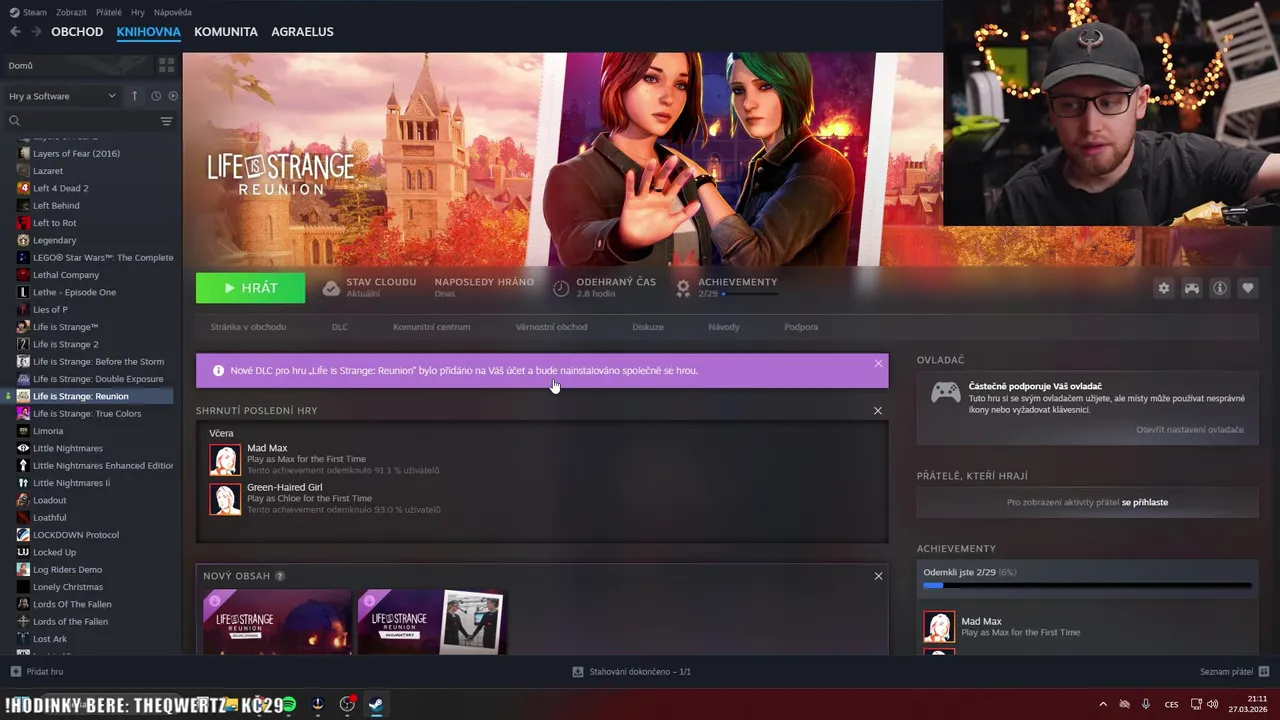Click the green HRÁT play button
This screenshot has height=720, width=1280.
250,288
